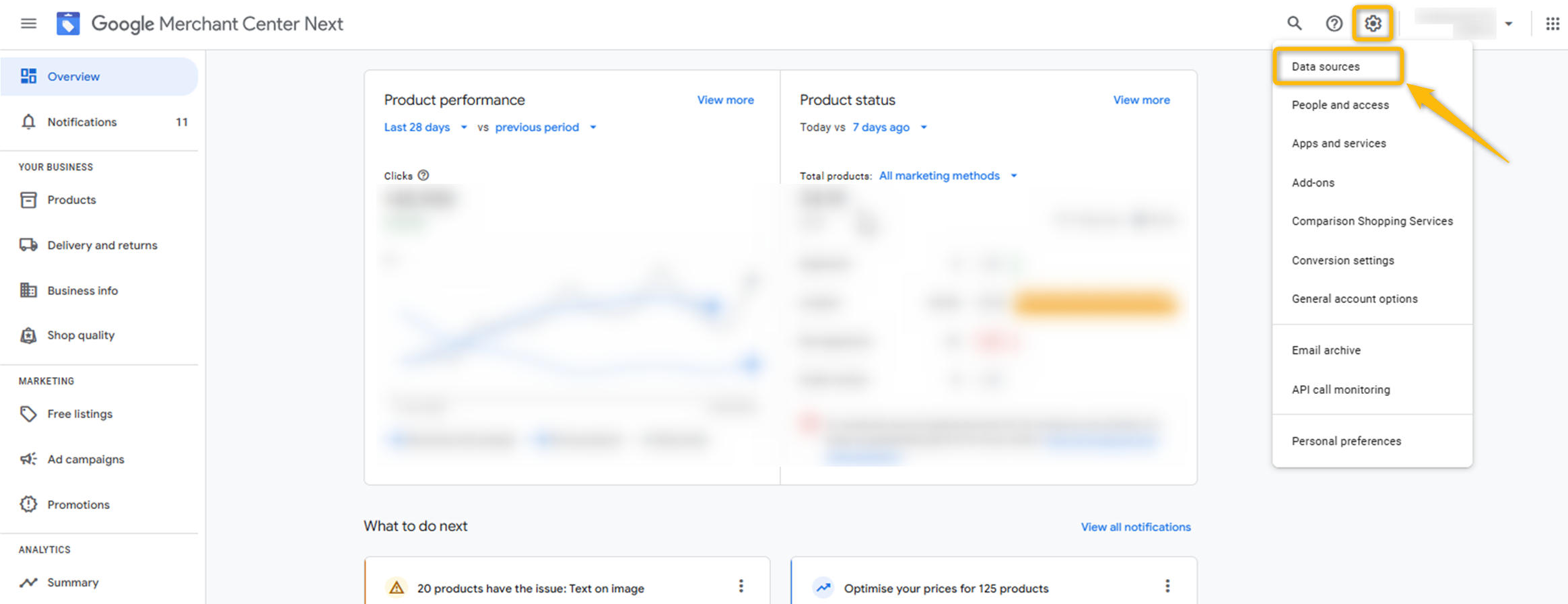Open Conversion settings in the menu

click(1342, 261)
